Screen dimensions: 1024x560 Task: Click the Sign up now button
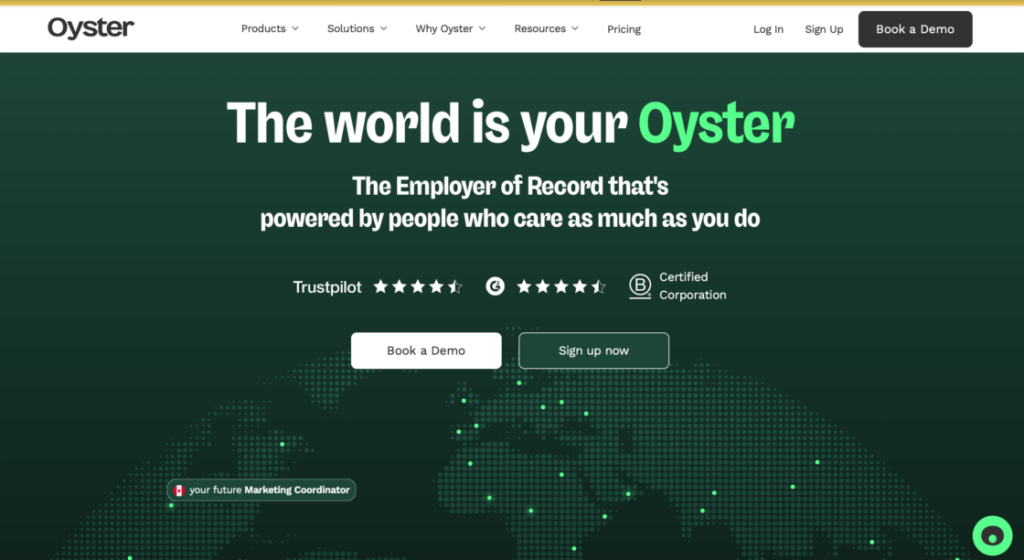click(x=594, y=350)
